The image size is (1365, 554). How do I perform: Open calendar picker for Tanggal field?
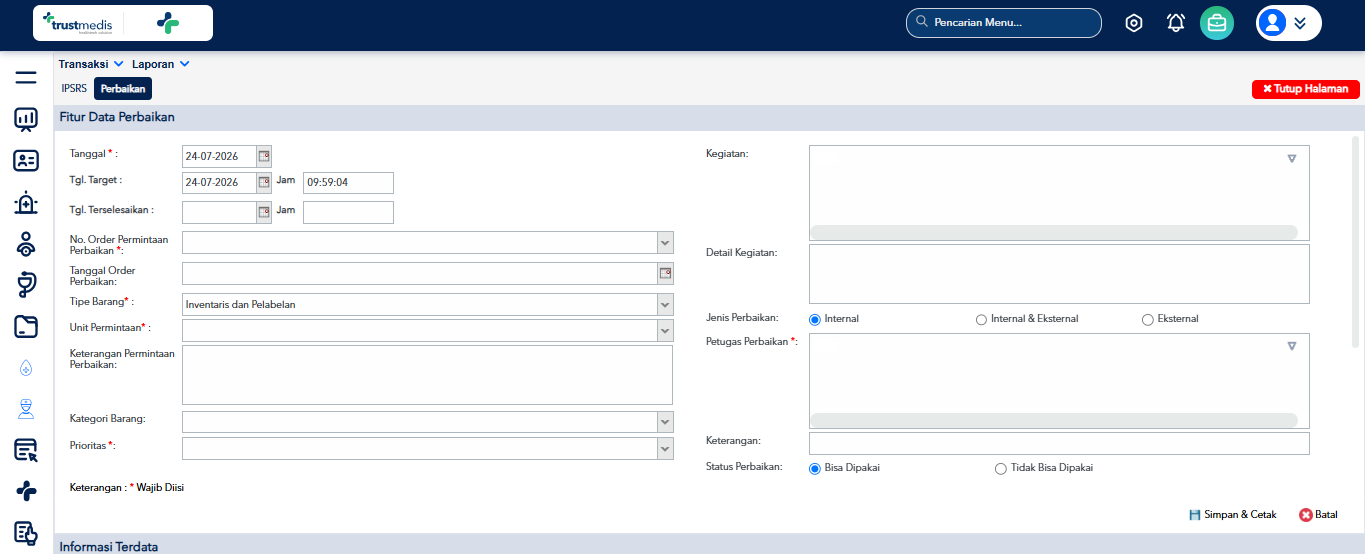(264, 156)
